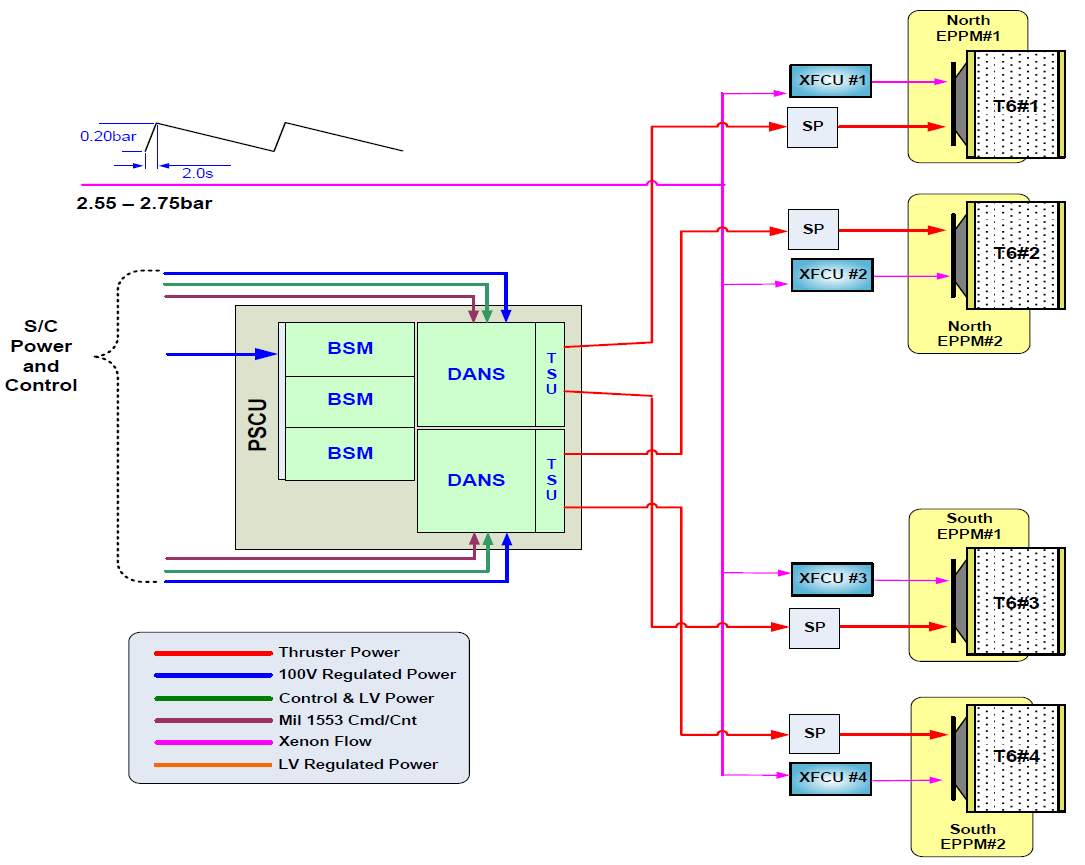Viewport: 1085px width, 865px height.
Task: Click the red Thruster Power legend line
Action: 212,653
